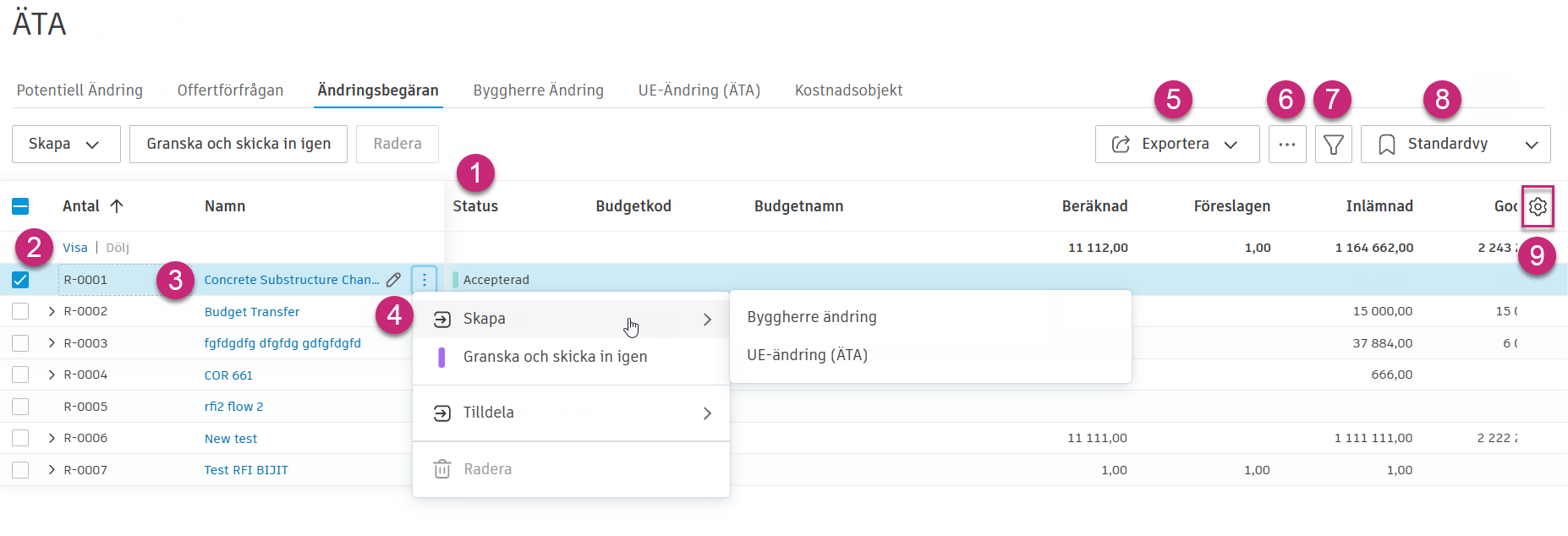Viewport: 1568px width, 536px height.
Task: Expand row R-0002
Action: pyautogui.click(x=52, y=311)
